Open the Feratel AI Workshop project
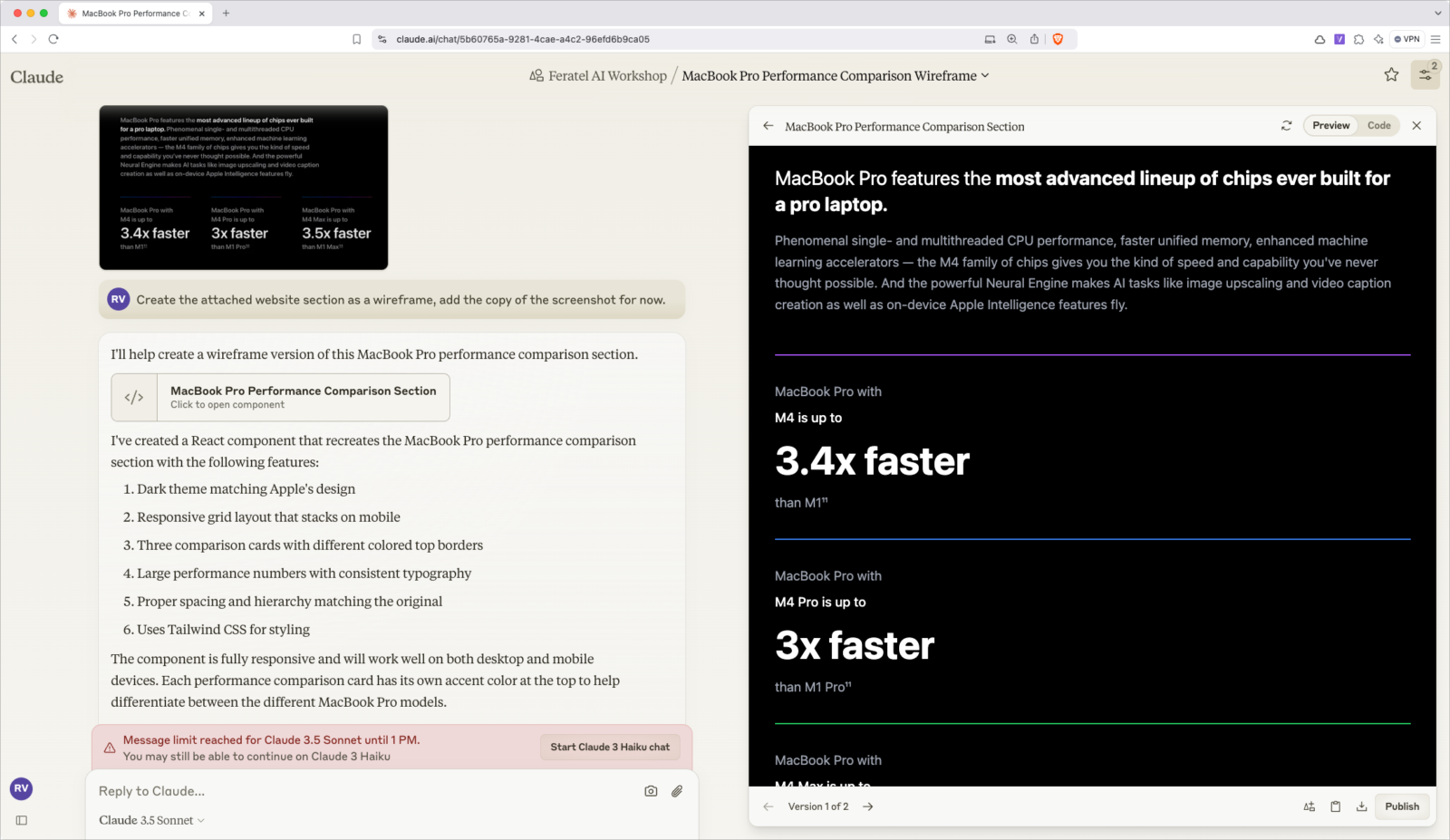The image size is (1450, 840). pyautogui.click(x=598, y=76)
